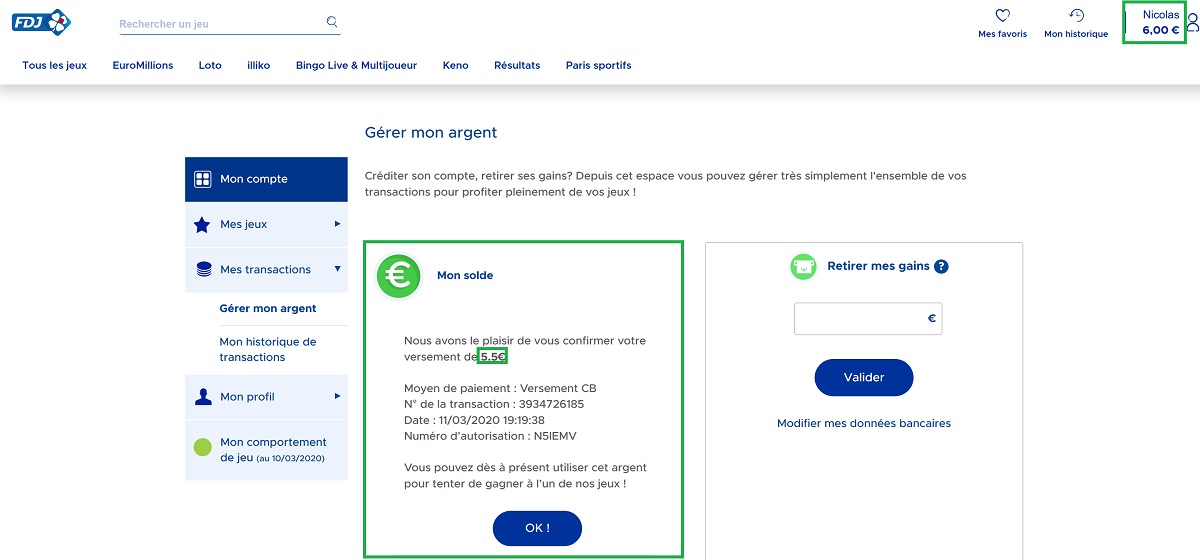
Task: Click the withdrawal amount euro field
Action: pyautogui.click(x=868, y=319)
